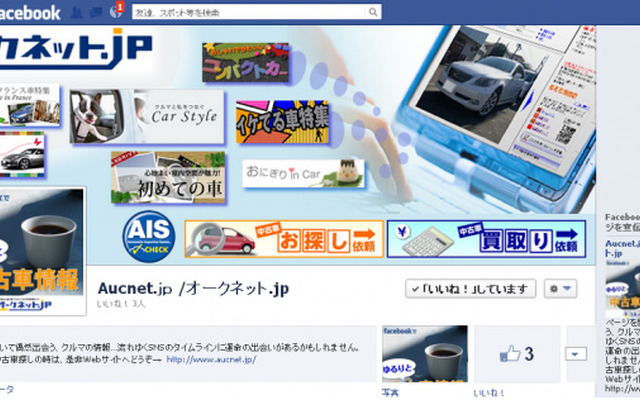Click the Aucnet.jp /オークネット.jp page title
Screen dimensions: 640x400
point(193,289)
